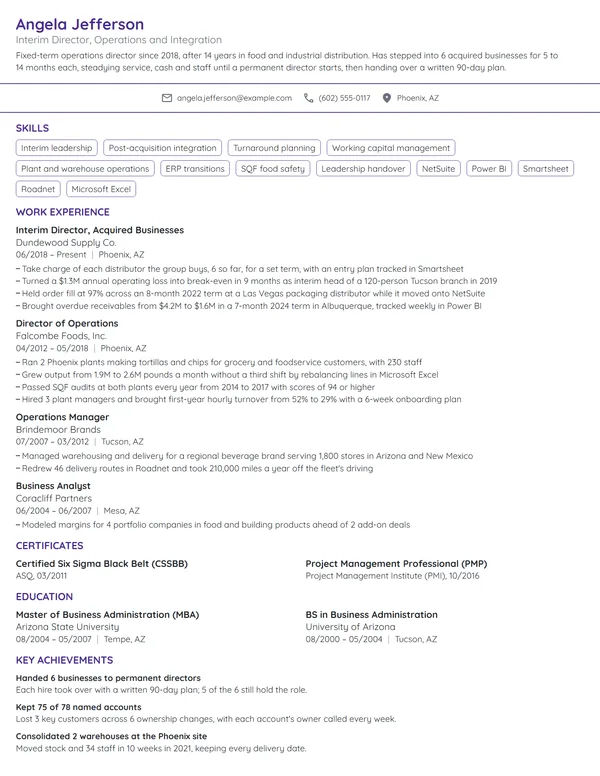Click the bullet about $1.3M annual operating loss
Image resolution: width=600 pixels, height=776 pixels.
pyautogui.click(x=256, y=281)
